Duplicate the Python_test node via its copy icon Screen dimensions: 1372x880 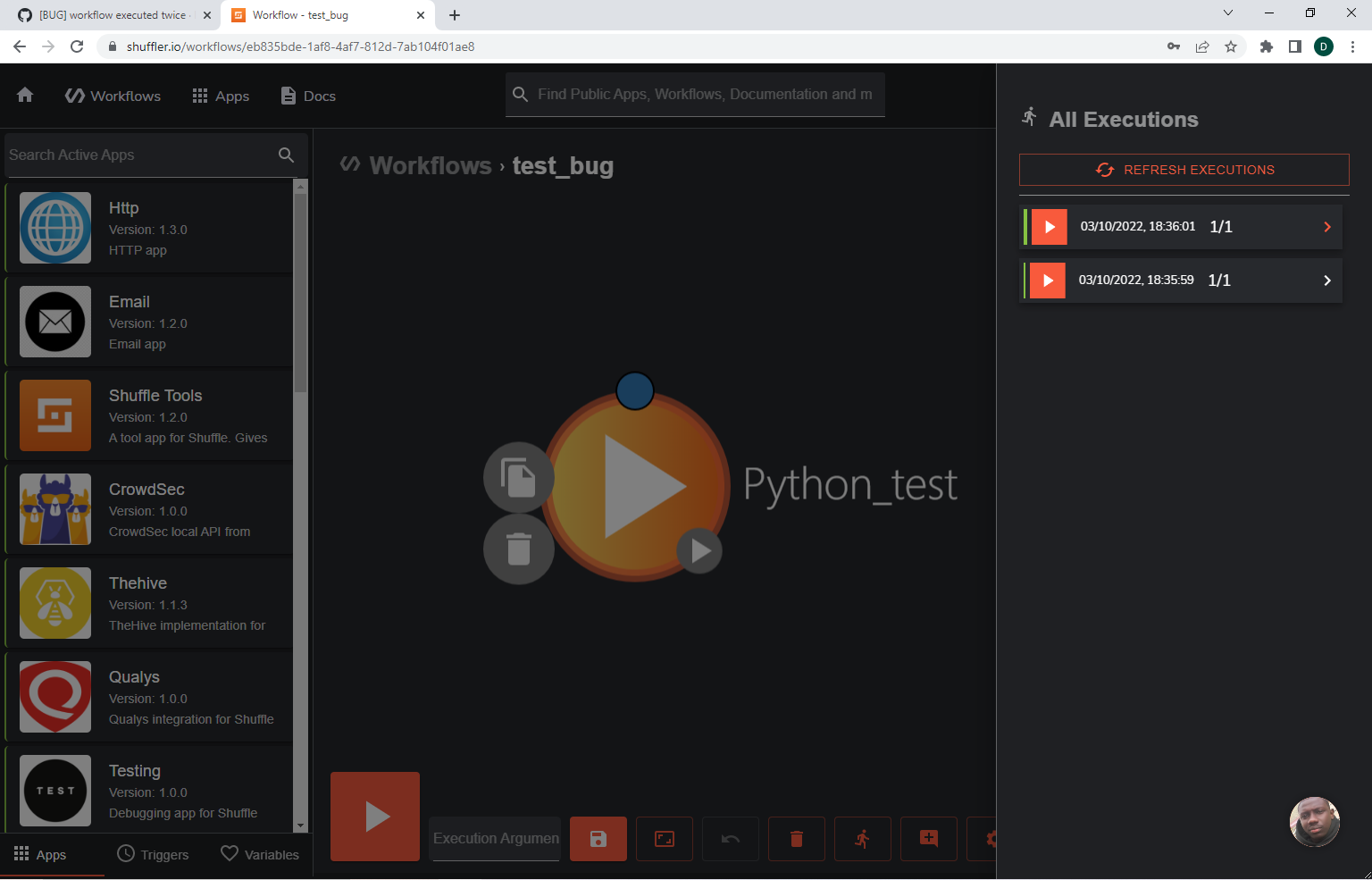pos(519,477)
